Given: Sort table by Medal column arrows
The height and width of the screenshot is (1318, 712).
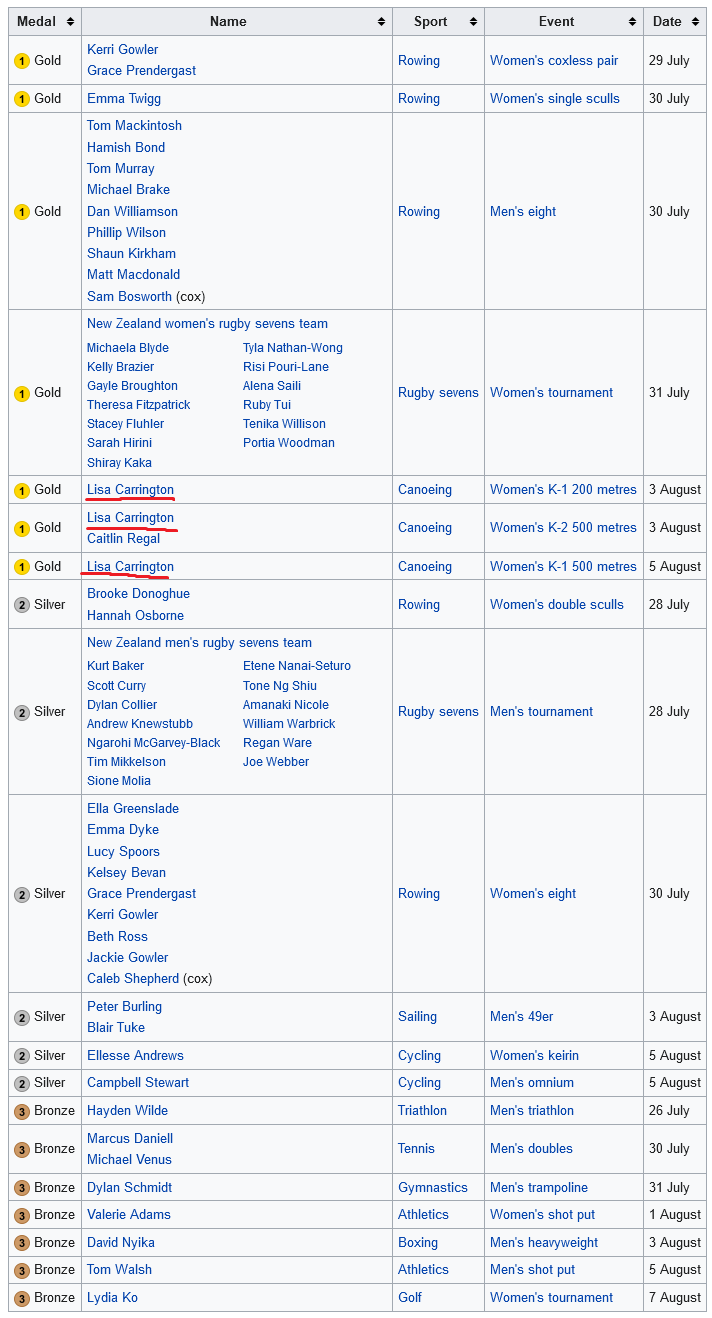Looking at the screenshot, I should coord(70,21).
